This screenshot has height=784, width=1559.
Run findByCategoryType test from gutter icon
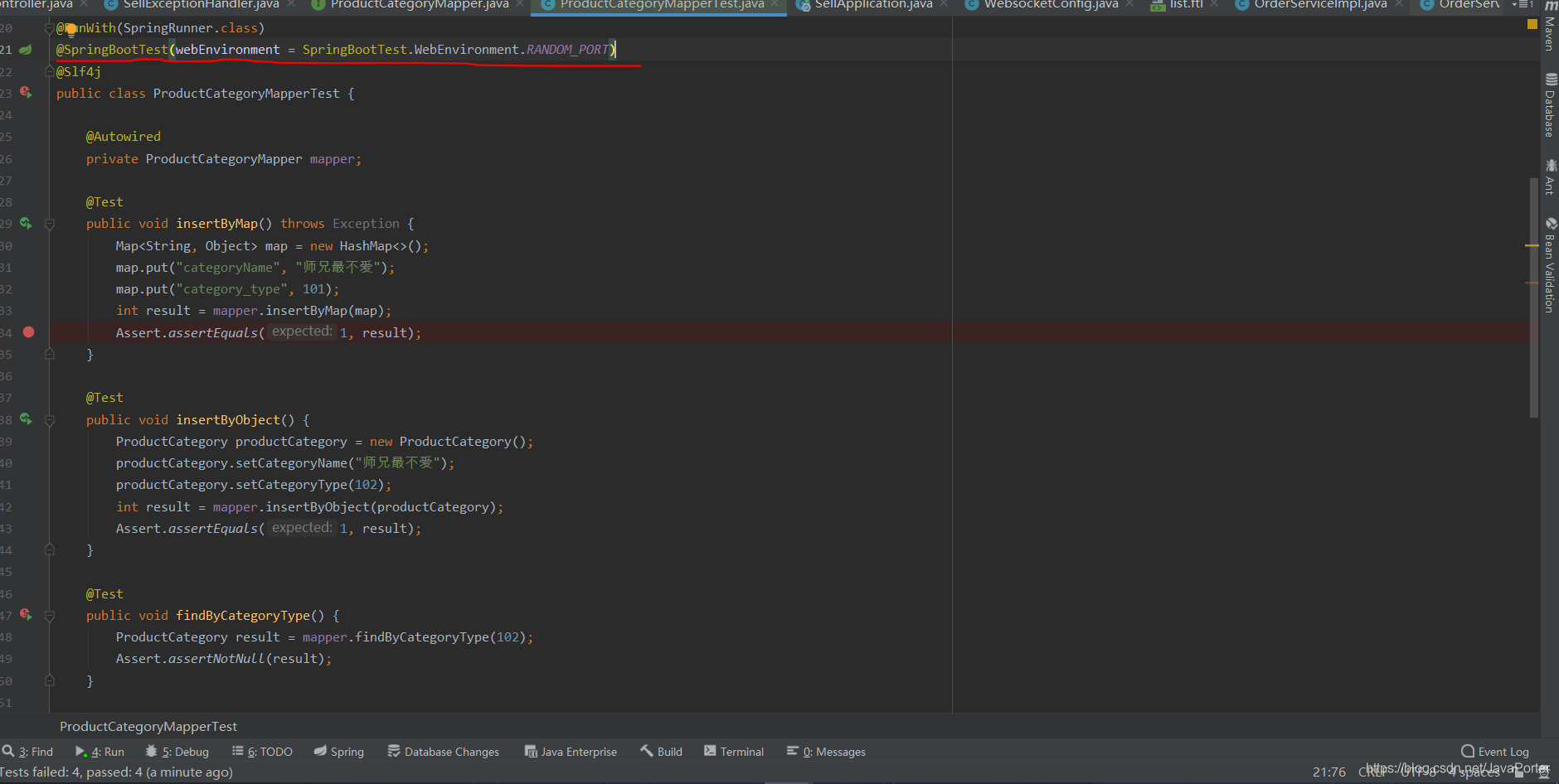(x=26, y=615)
